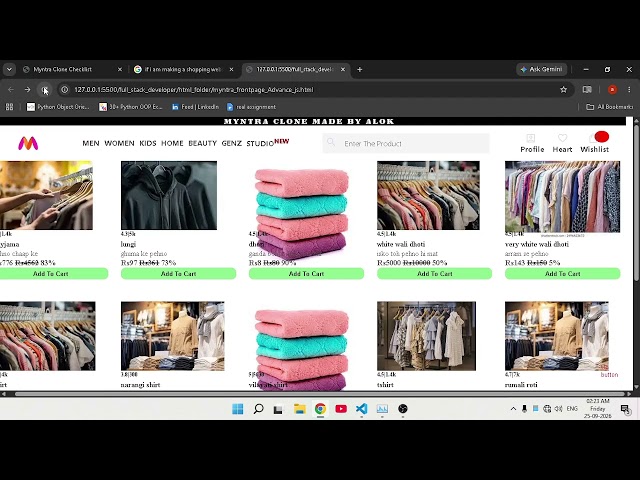
Task: Add white wali dhoti to cart
Action: point(434,273)
